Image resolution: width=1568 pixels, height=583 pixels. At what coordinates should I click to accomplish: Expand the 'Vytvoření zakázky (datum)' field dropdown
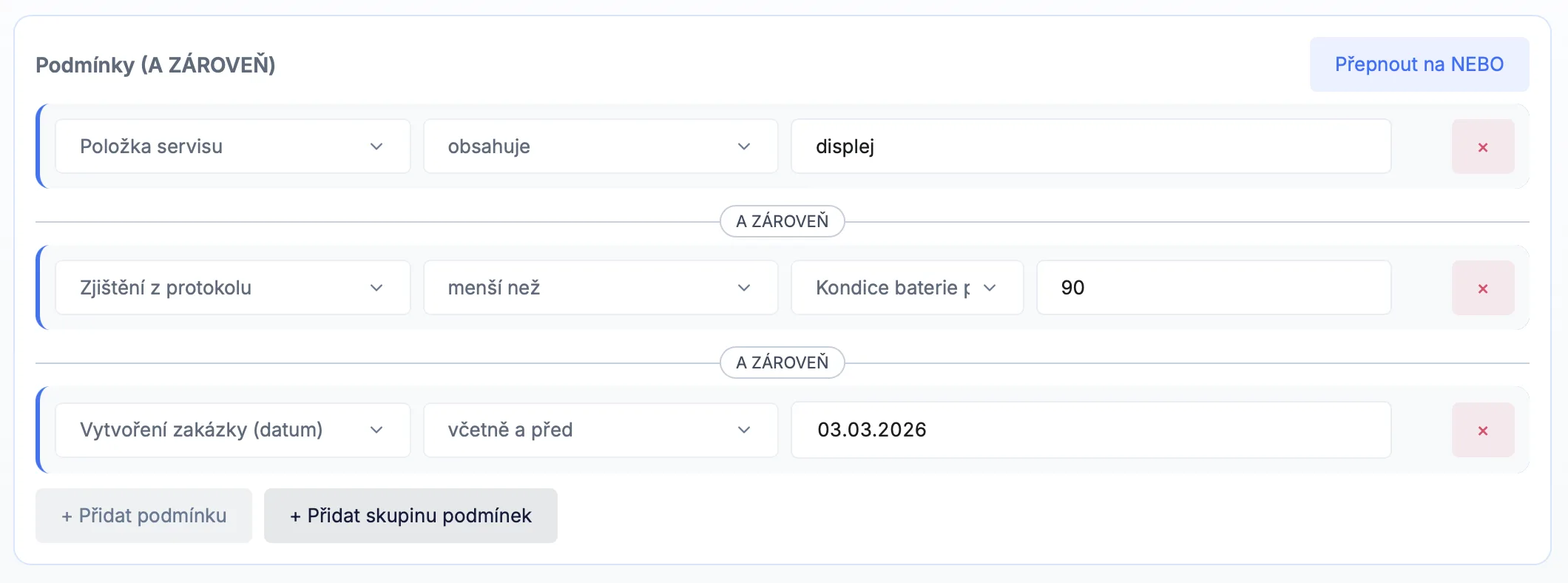(x=232, y=430)
